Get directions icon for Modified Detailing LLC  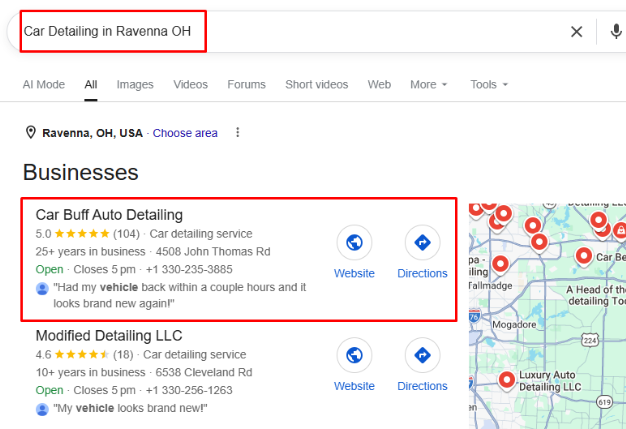tap(422, 355)
